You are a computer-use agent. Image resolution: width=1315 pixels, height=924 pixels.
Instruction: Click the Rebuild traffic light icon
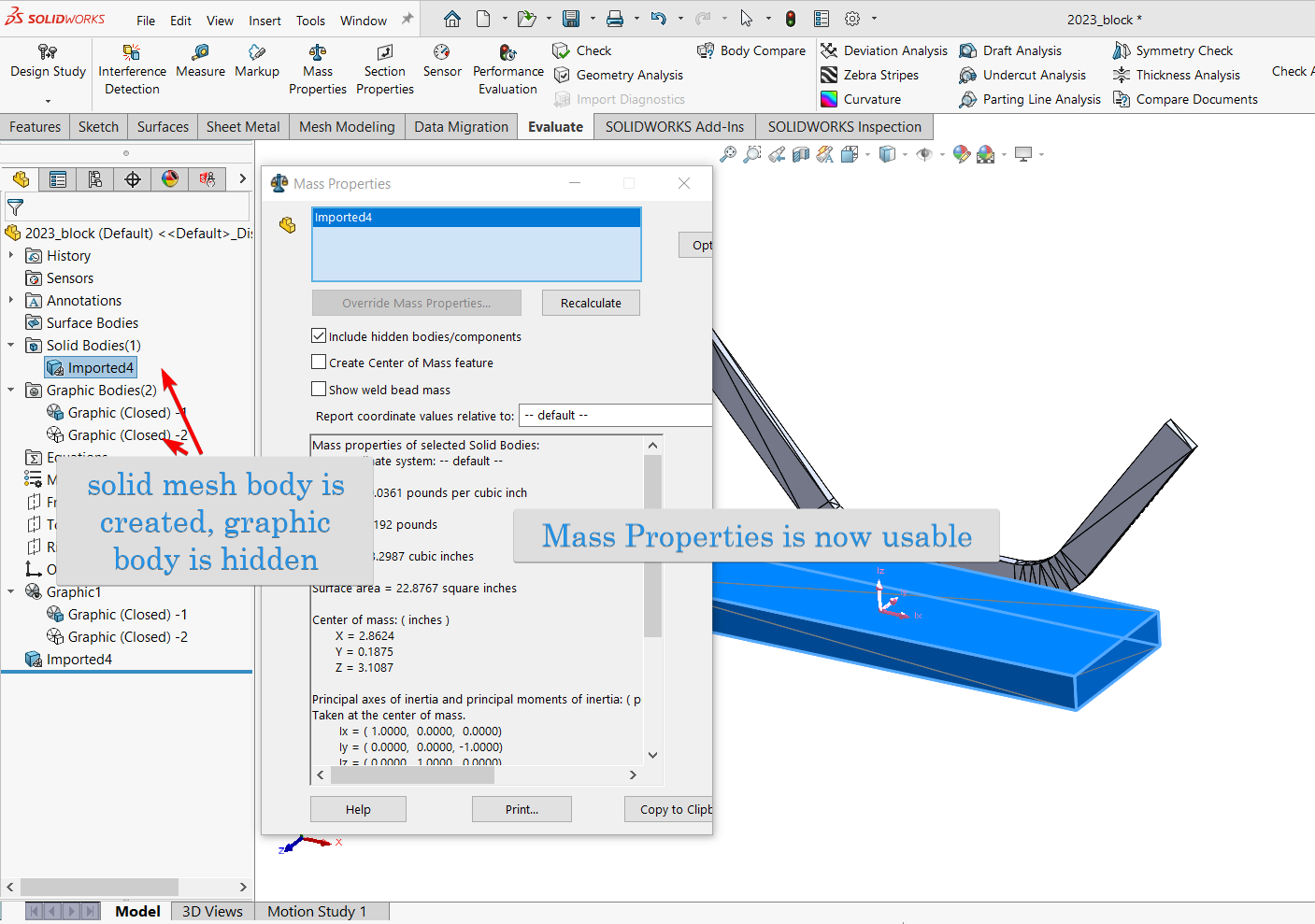click(x=791, y=19)
